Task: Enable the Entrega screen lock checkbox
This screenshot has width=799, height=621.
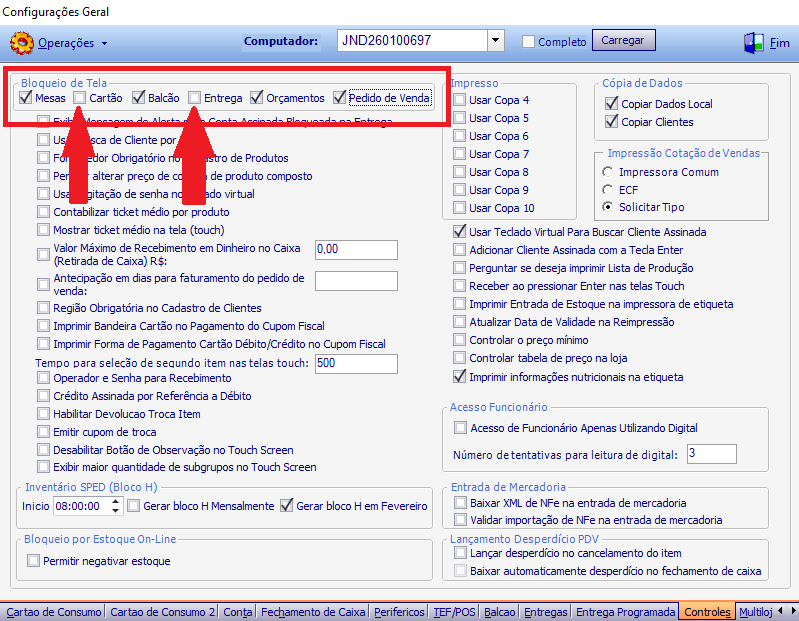Action: 194,97
